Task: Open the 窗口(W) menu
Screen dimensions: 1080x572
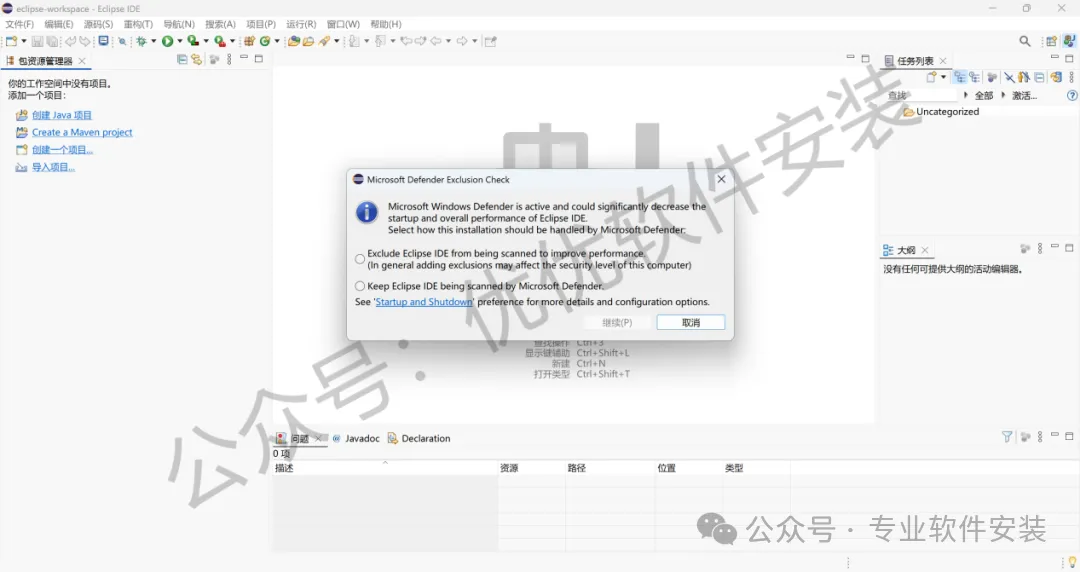Action: tap(343, 24)
